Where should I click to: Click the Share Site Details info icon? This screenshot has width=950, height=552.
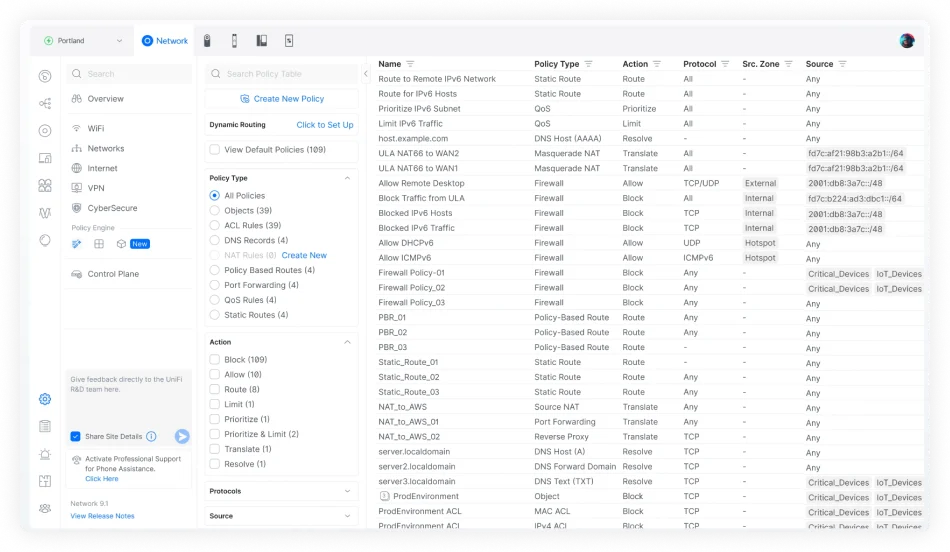tap(151, 437)
